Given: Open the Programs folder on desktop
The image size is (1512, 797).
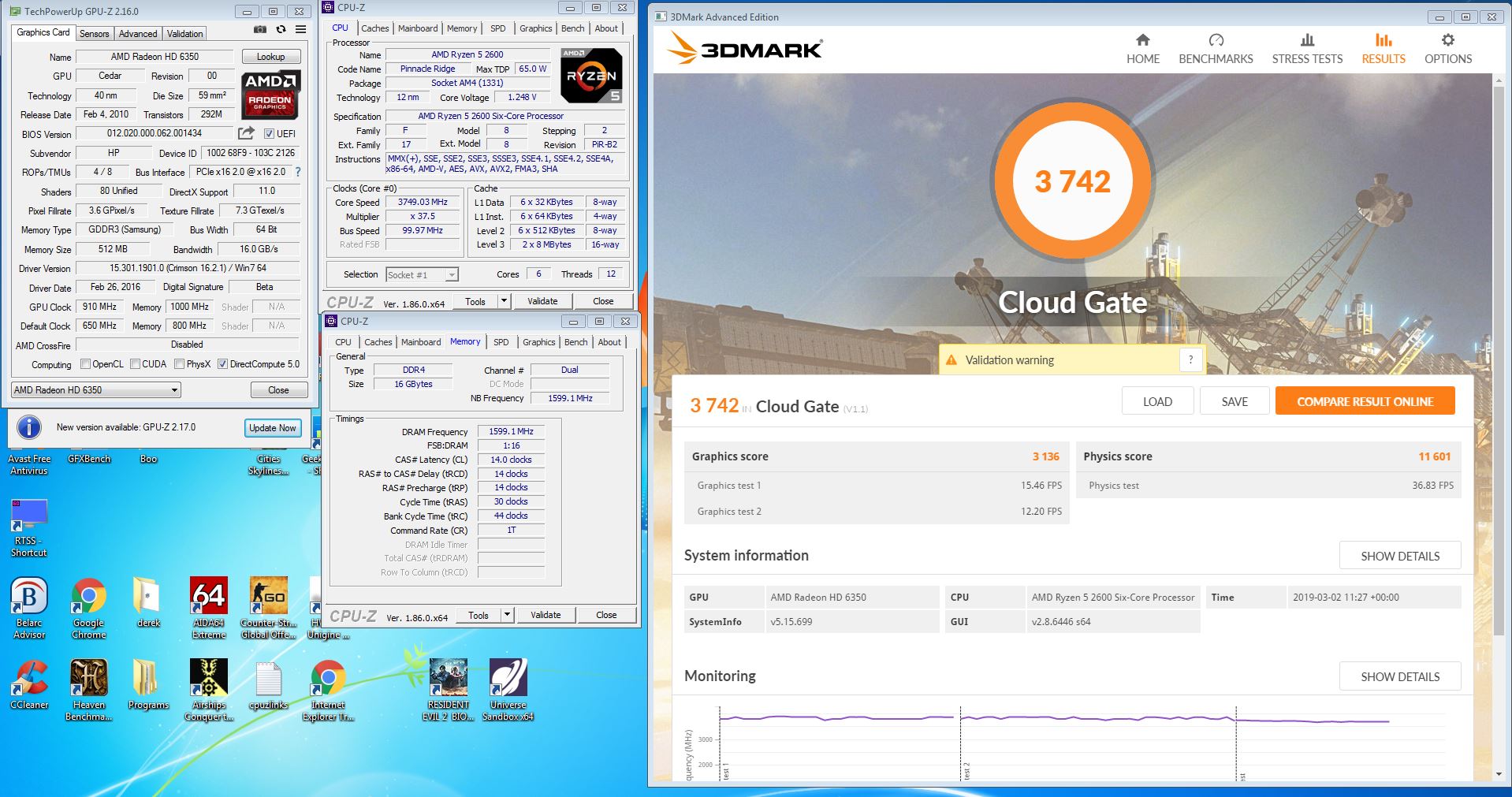Looking at the screenshot, I should coord(148,684).
